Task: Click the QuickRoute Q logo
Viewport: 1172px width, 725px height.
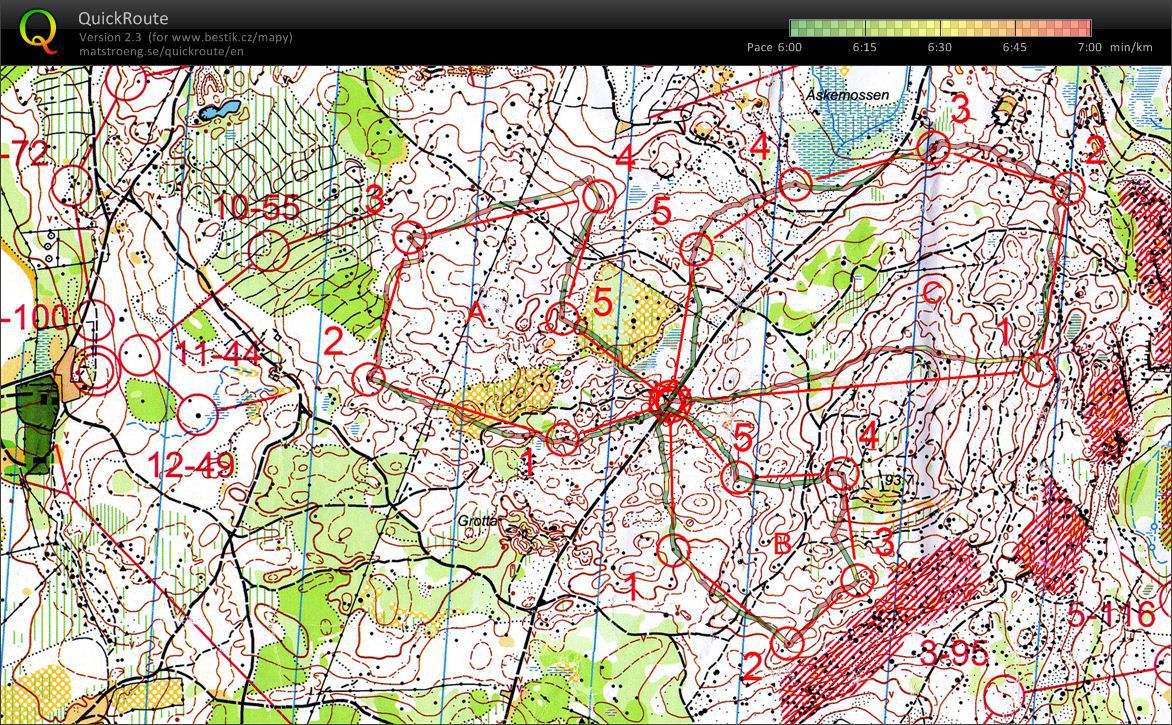Action: click(38, 31)
